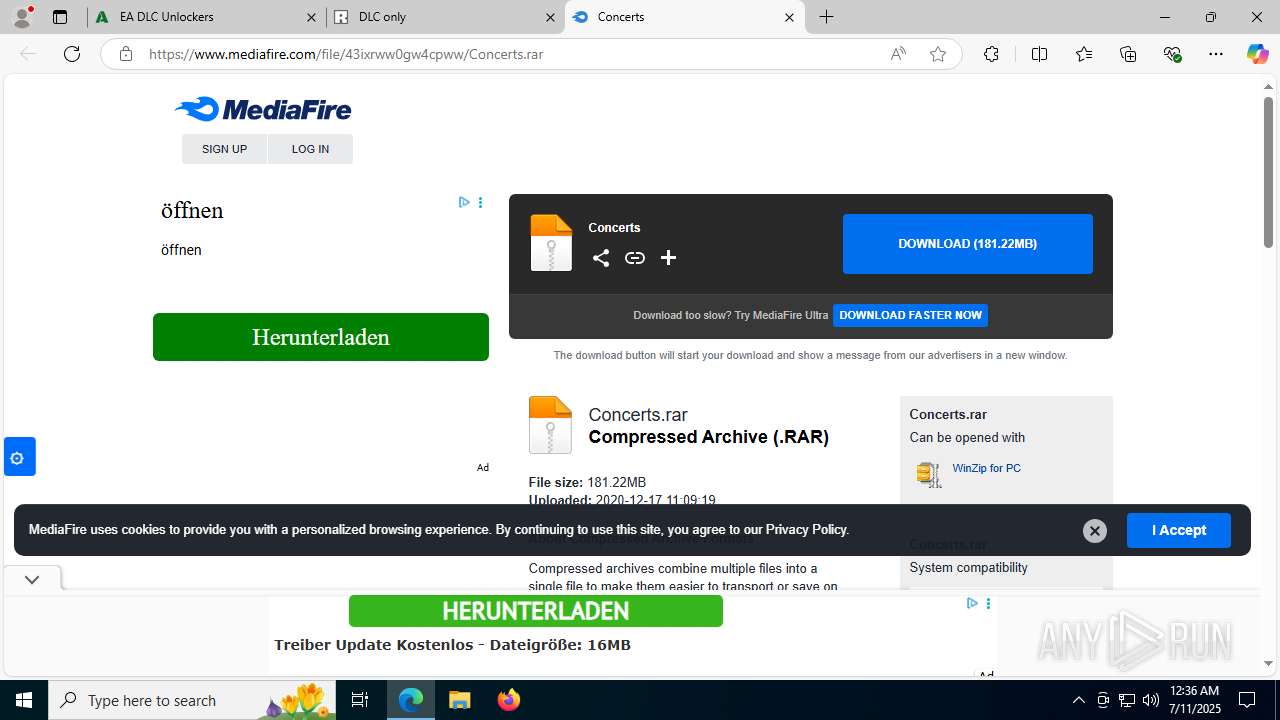Open File Explorer from taskbar
The width and height of the screenshot is (1280, 720).
[x=459, y=700]
